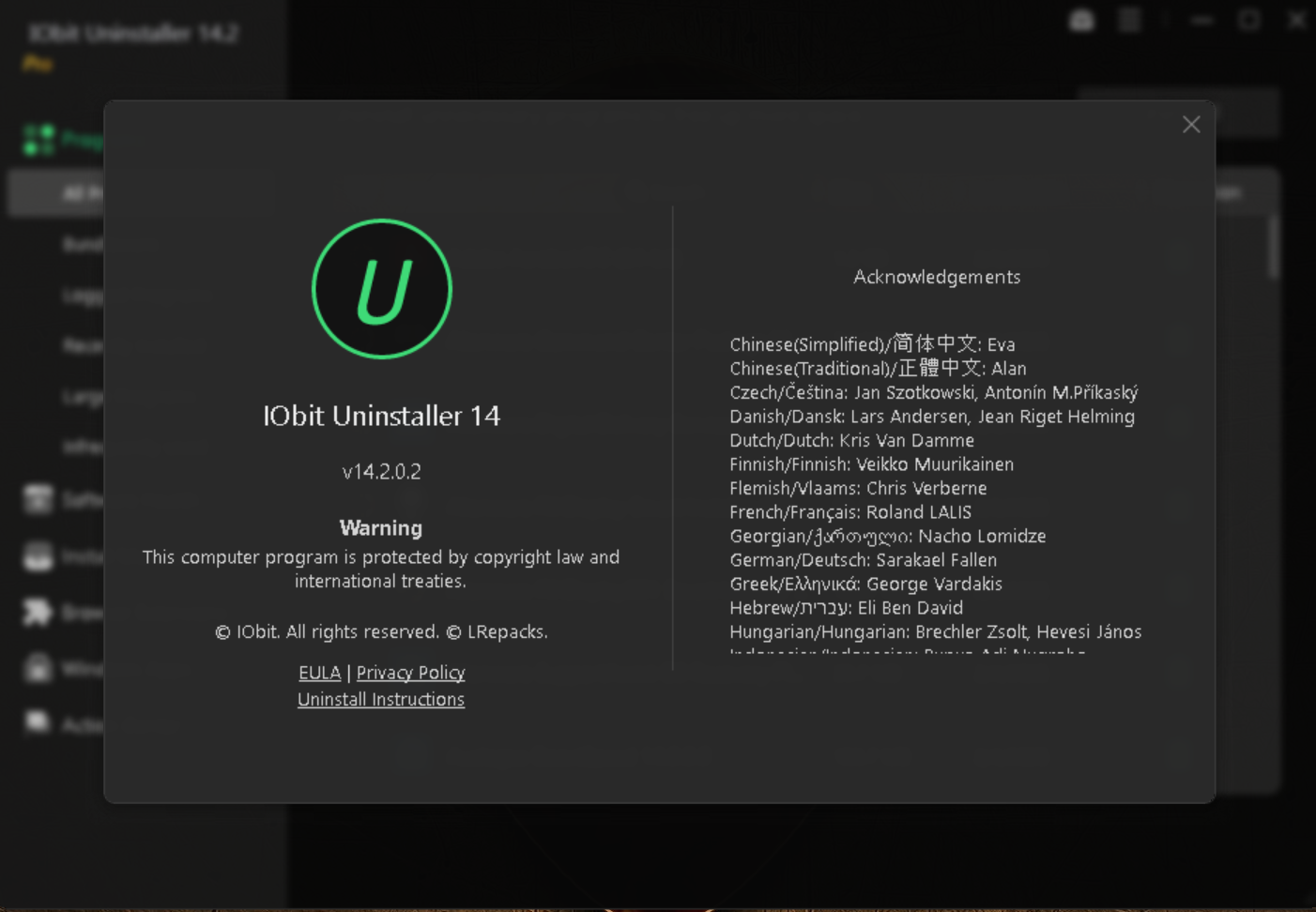This screenshot has width=1316, height=912.
Task: Open the Privacy Policy link
Action: (410, 673)
